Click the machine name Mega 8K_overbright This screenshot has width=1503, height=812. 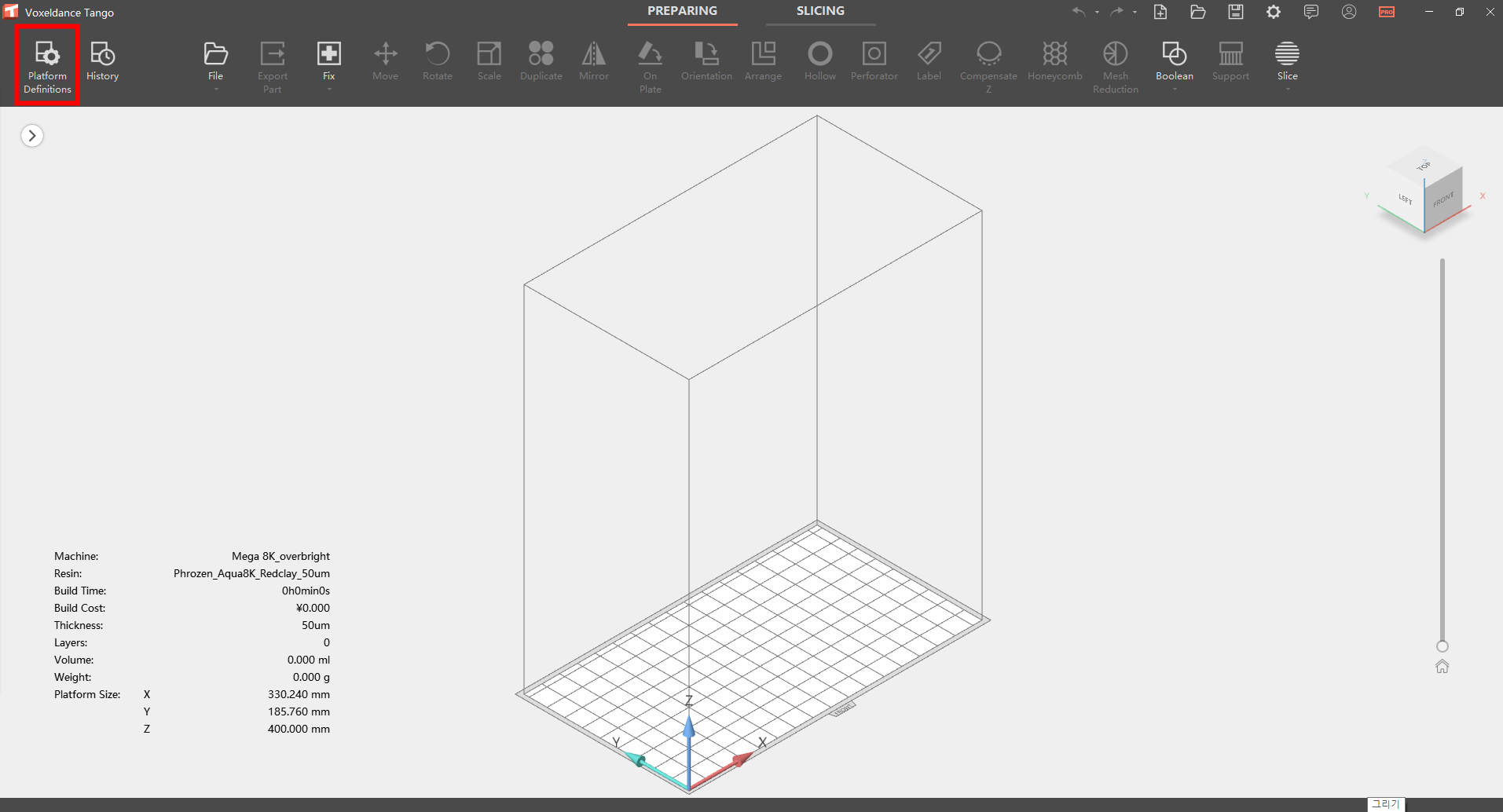tap(280, 556)
